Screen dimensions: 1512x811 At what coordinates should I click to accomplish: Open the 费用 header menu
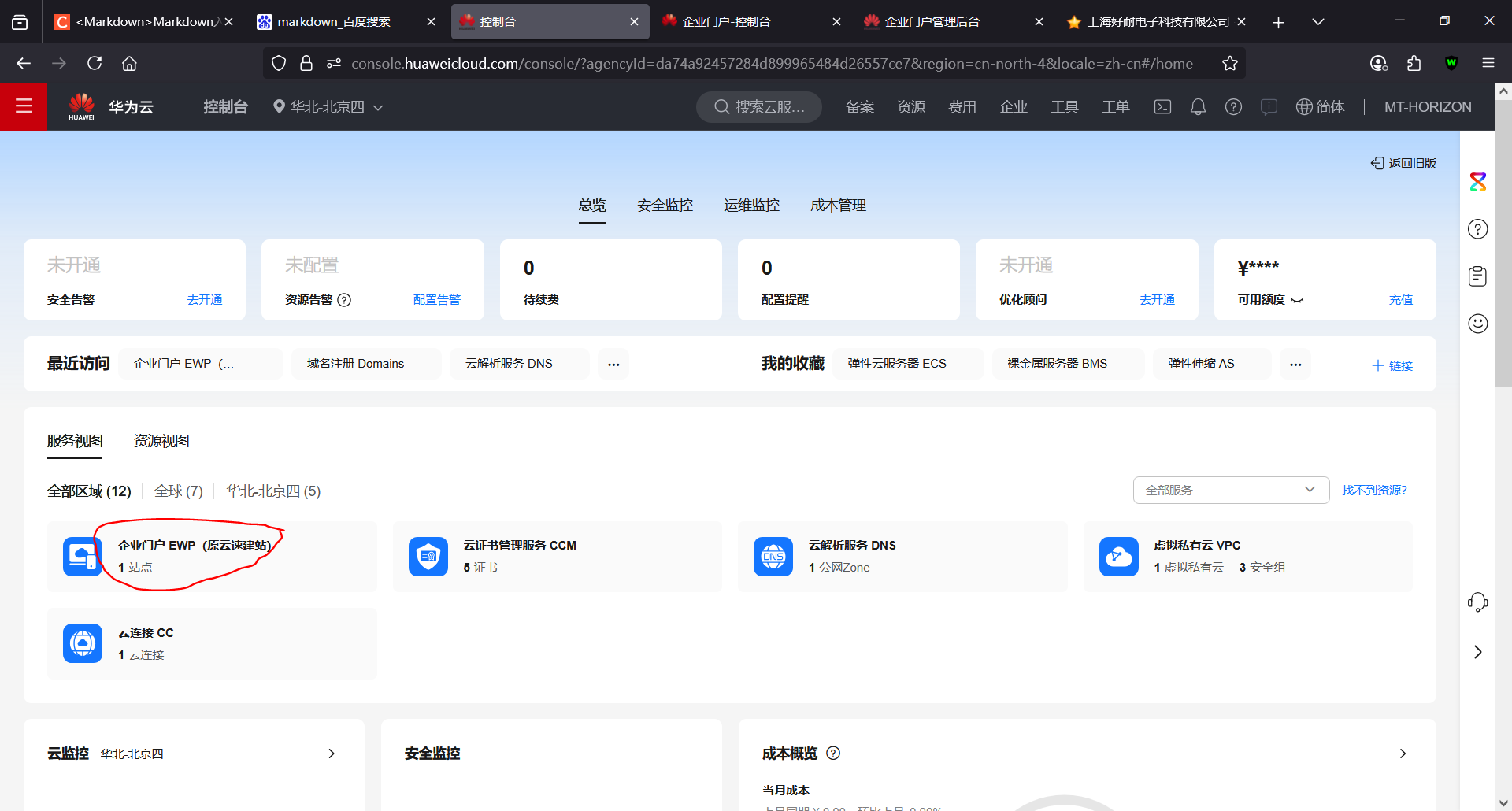(x=962, y=107)
